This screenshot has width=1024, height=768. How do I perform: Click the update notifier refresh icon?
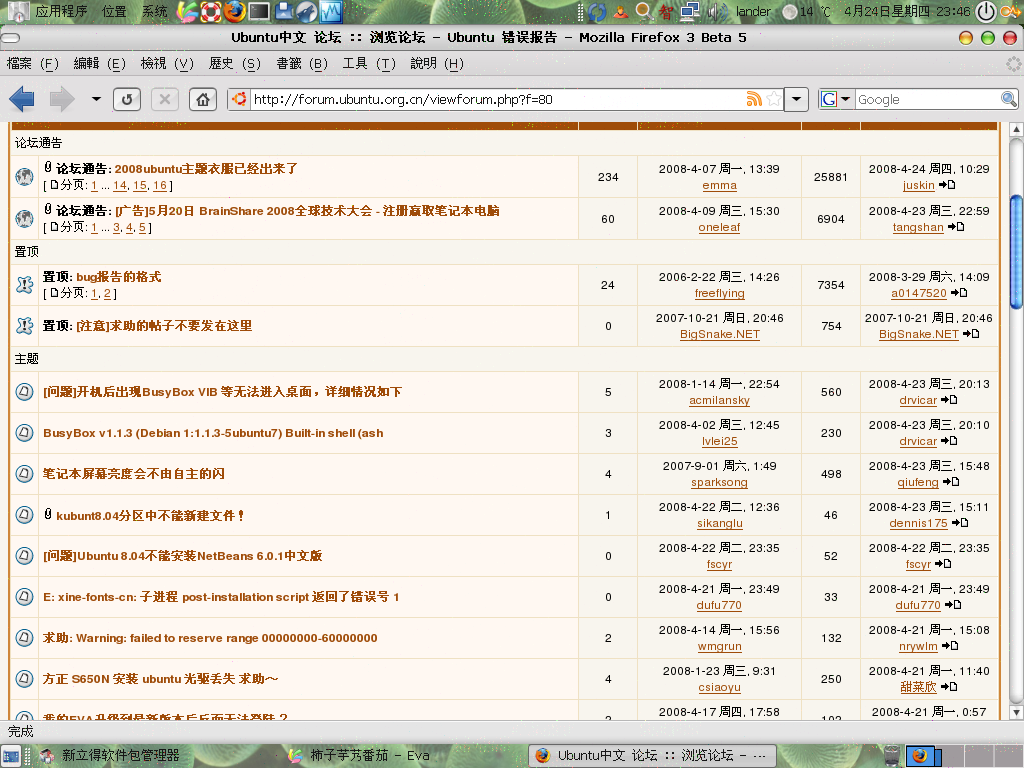click(596, 11)
